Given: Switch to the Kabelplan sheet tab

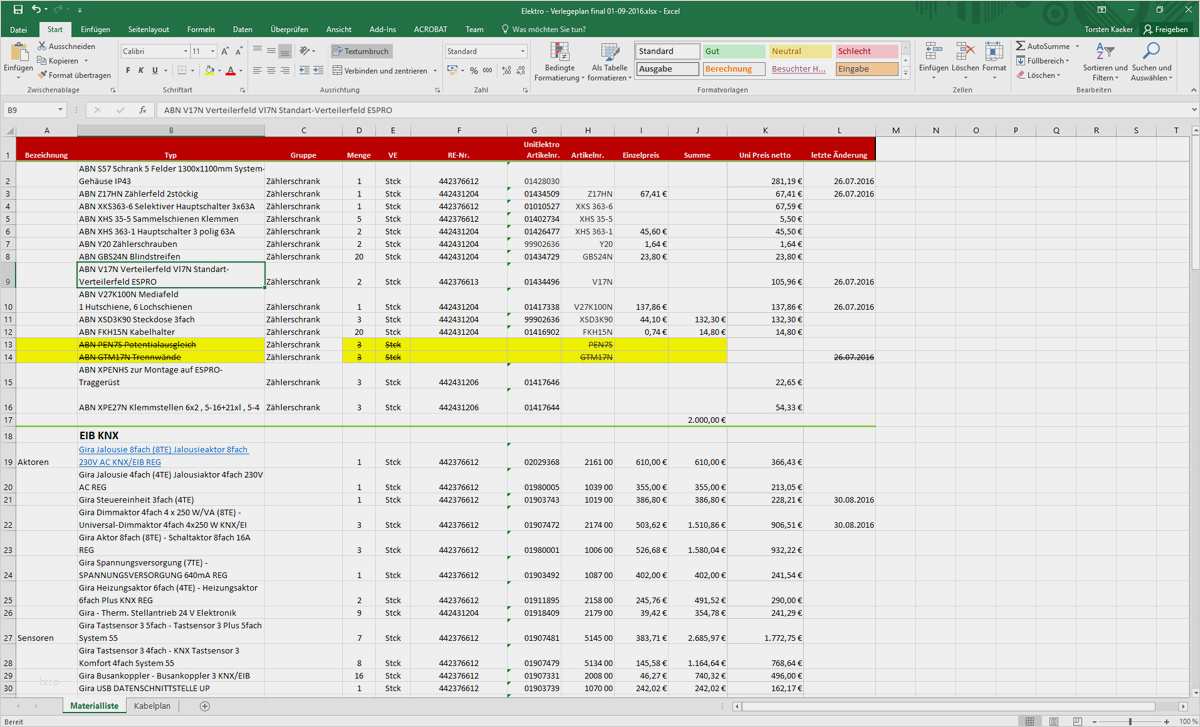Looking at the screenshot, I should click(152, 705).
